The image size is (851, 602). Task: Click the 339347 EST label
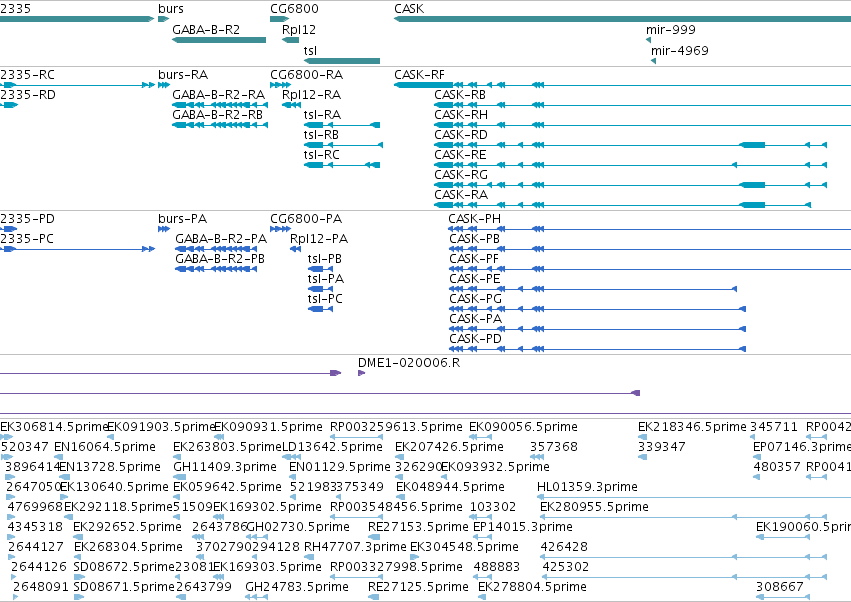tap(662, 447)
